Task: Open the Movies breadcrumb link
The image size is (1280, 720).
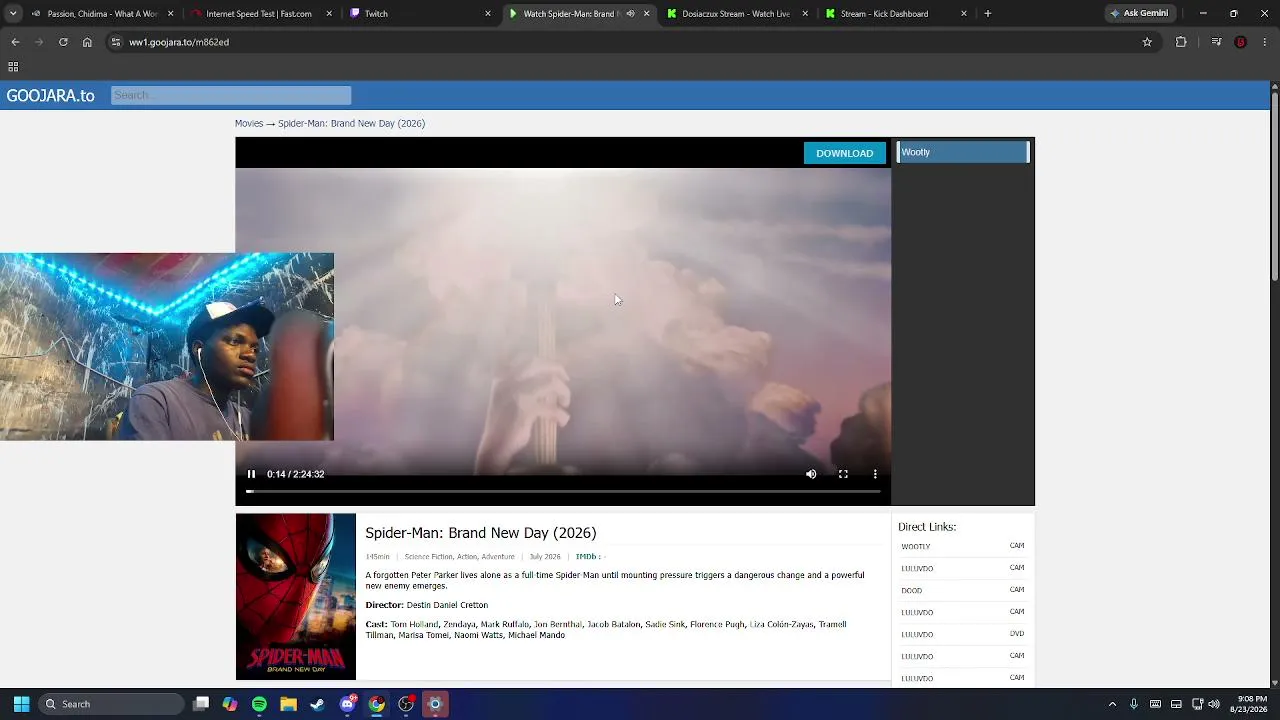Action: tap(249, 123)
